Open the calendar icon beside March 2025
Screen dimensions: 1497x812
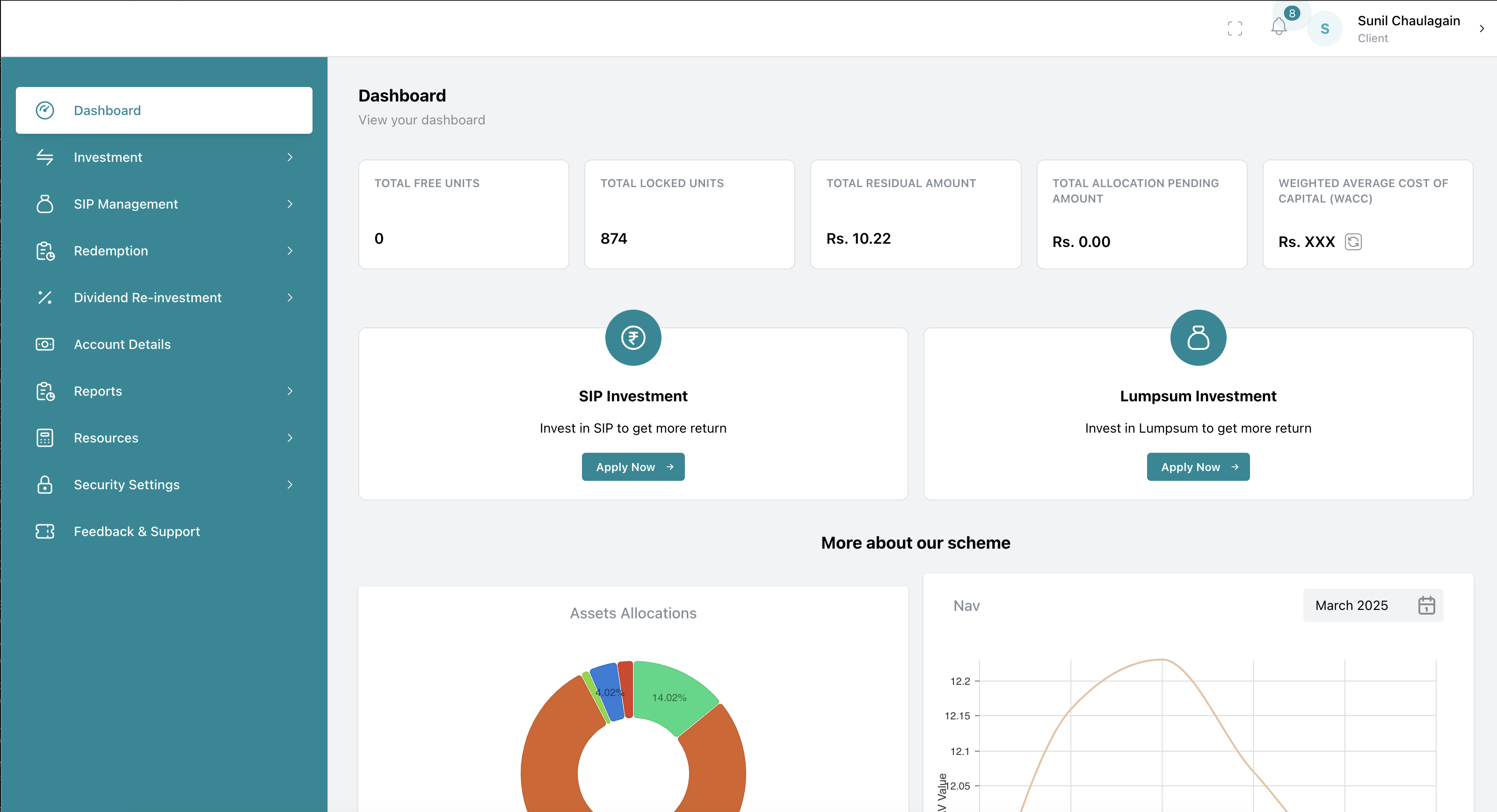[x=1426, y=606]
